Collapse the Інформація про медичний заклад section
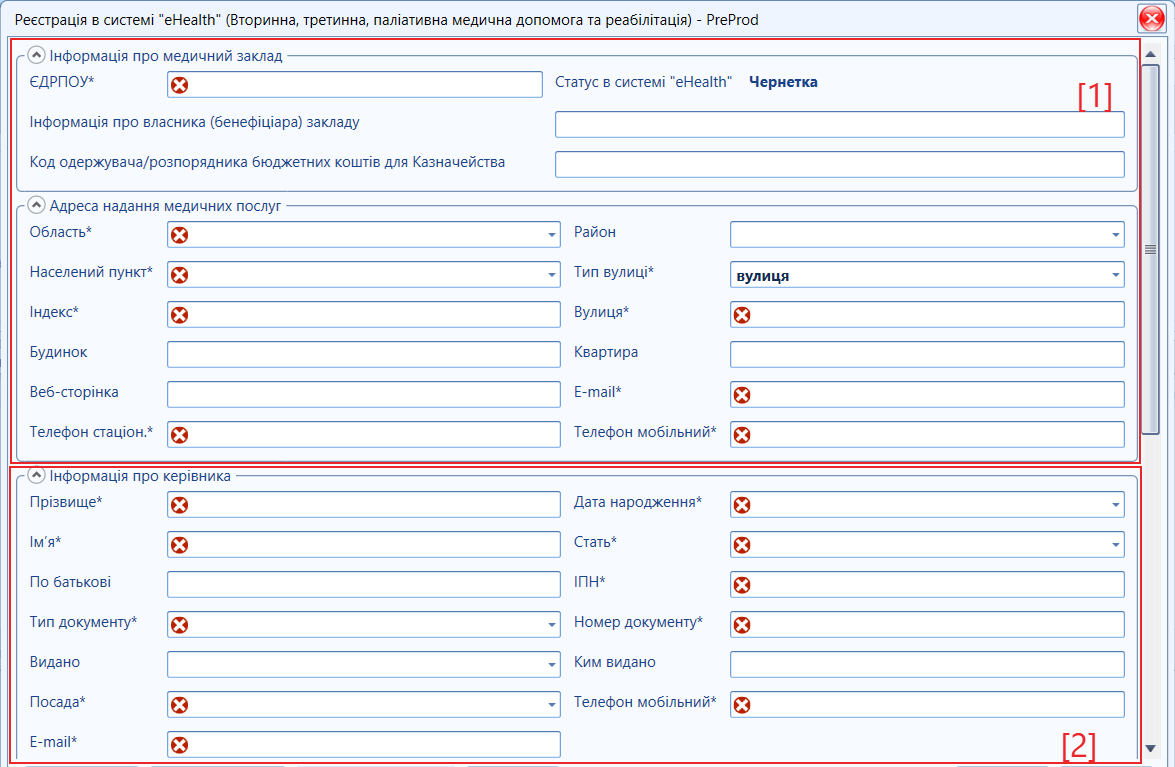Image resolution: width=1175 pixels, height=767 pixels. 36,55
